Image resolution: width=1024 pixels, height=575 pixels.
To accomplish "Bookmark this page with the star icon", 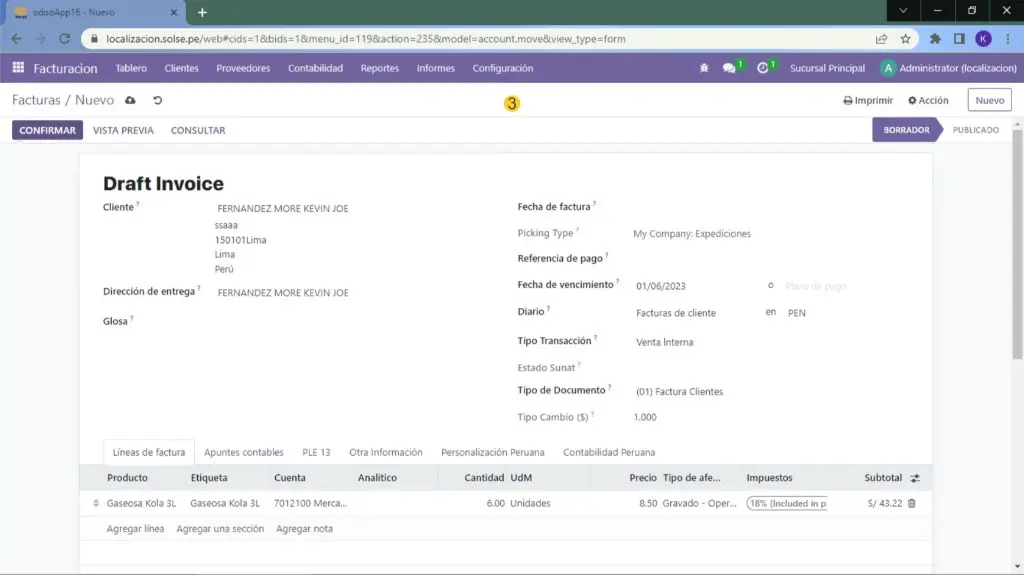I will [905, 39].
